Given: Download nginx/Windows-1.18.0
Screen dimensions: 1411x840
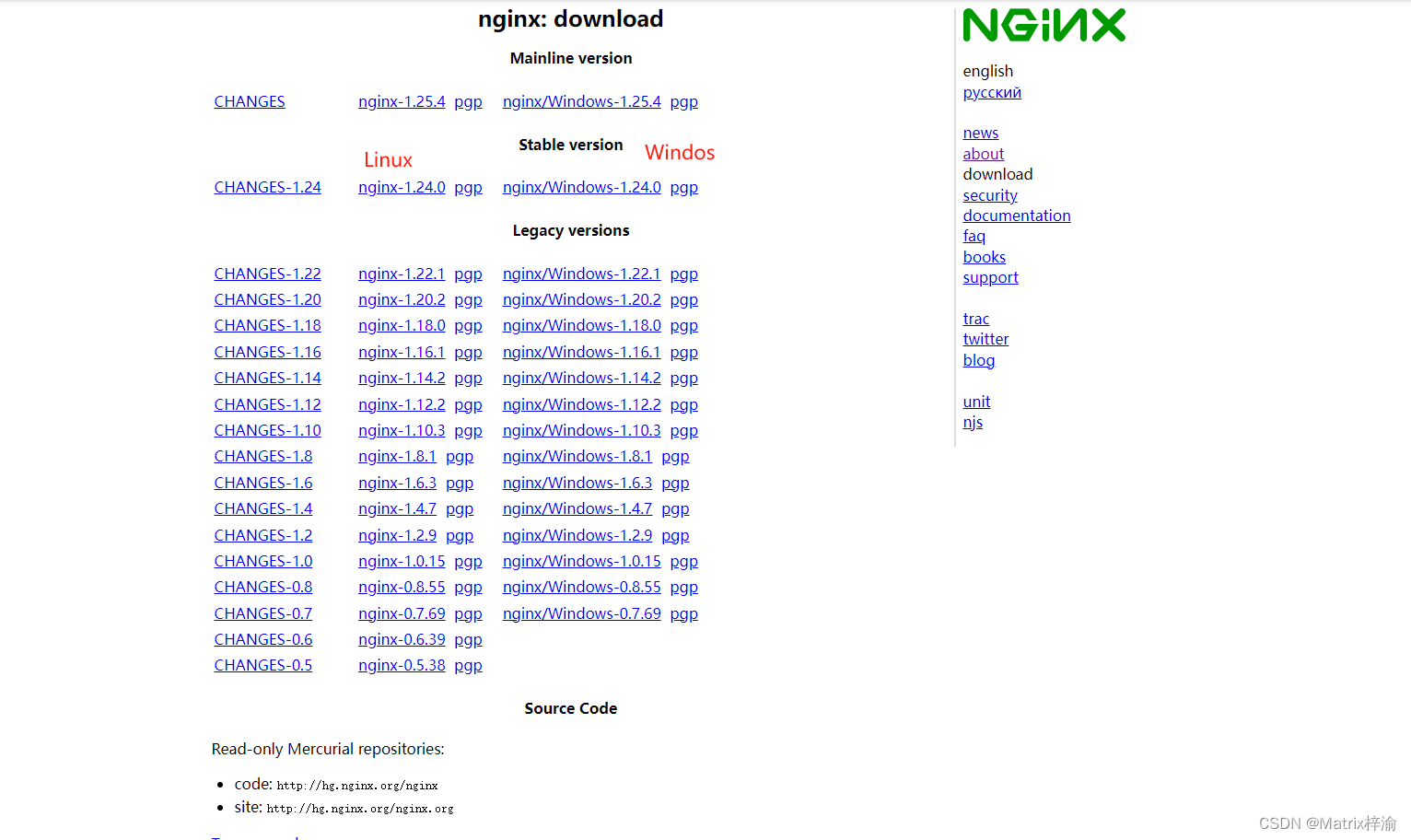Looking at the screenshot, I should click(582, 325).
